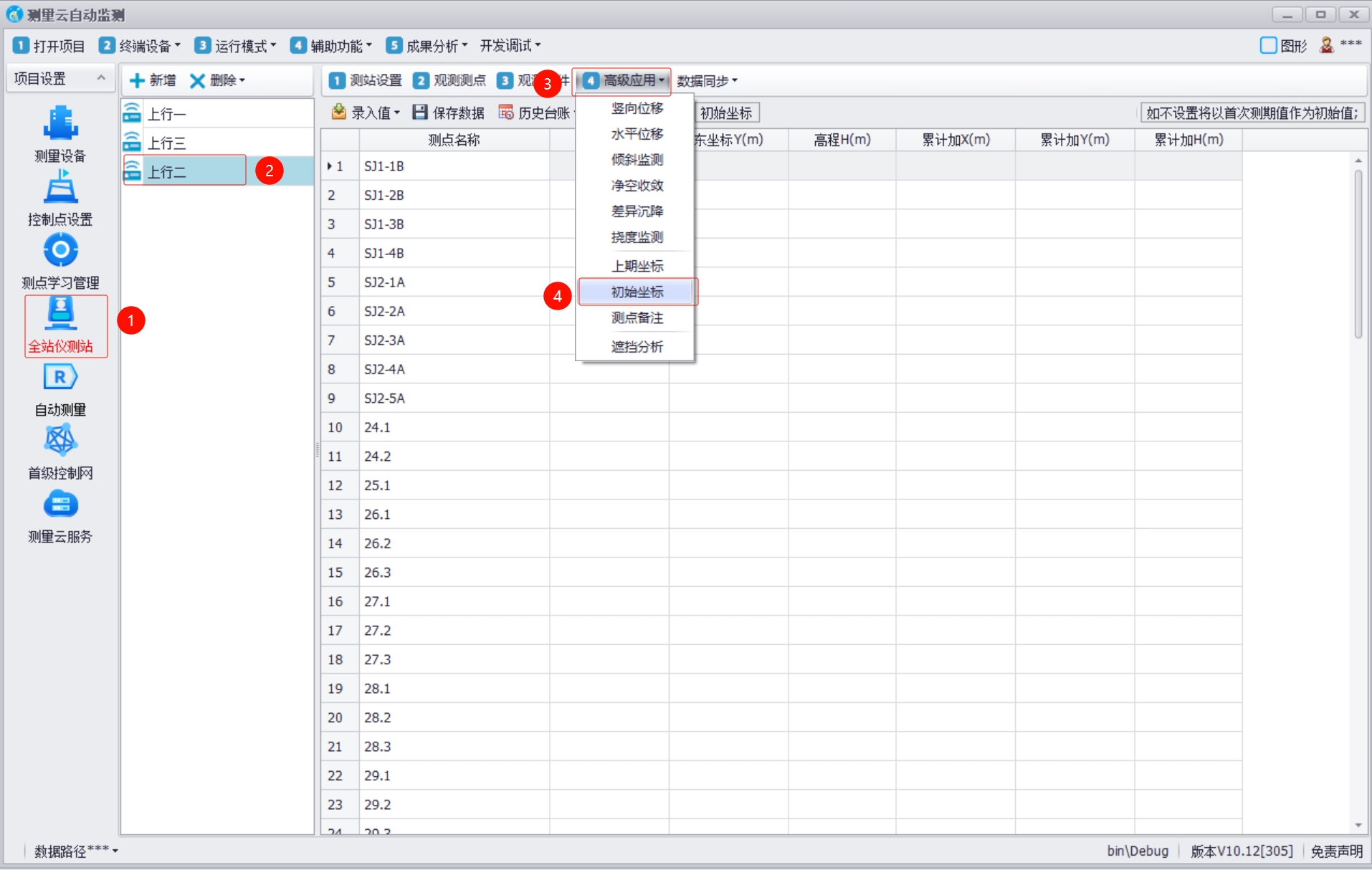Open the 测量设备 panel icon

60,123
